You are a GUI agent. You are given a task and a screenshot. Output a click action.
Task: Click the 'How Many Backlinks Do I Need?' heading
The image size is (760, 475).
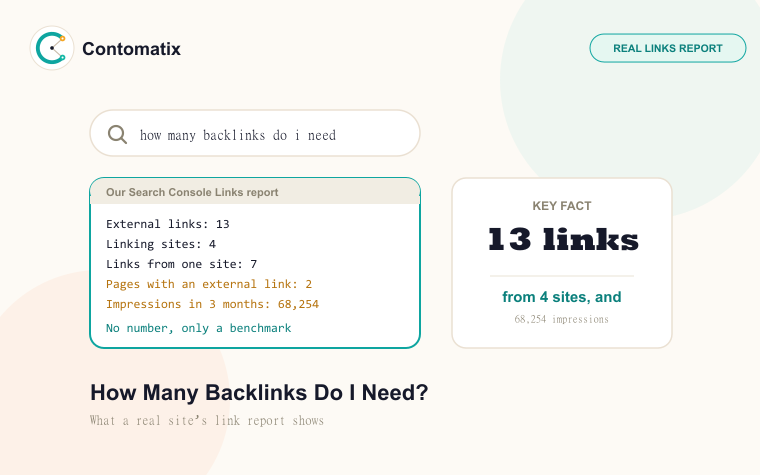pos(259,393)
